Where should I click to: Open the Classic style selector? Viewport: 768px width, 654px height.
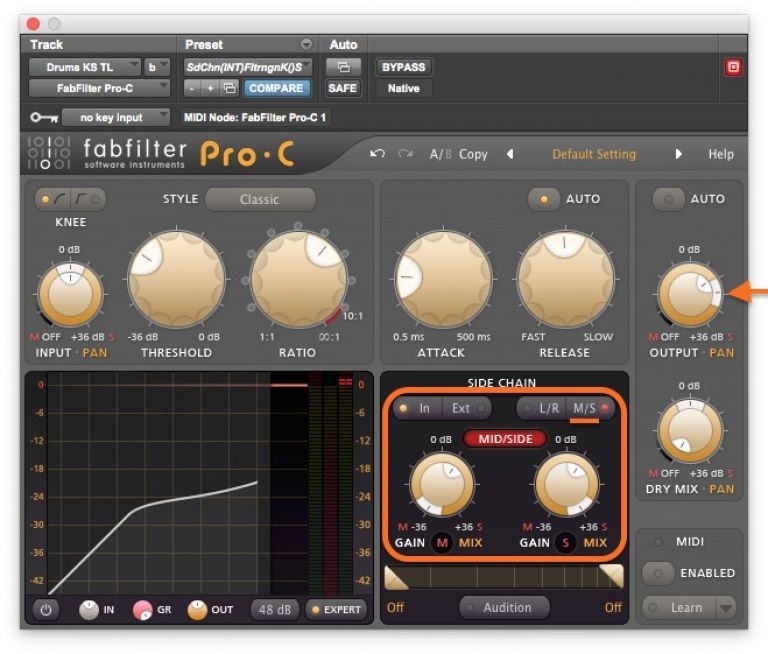260,199
